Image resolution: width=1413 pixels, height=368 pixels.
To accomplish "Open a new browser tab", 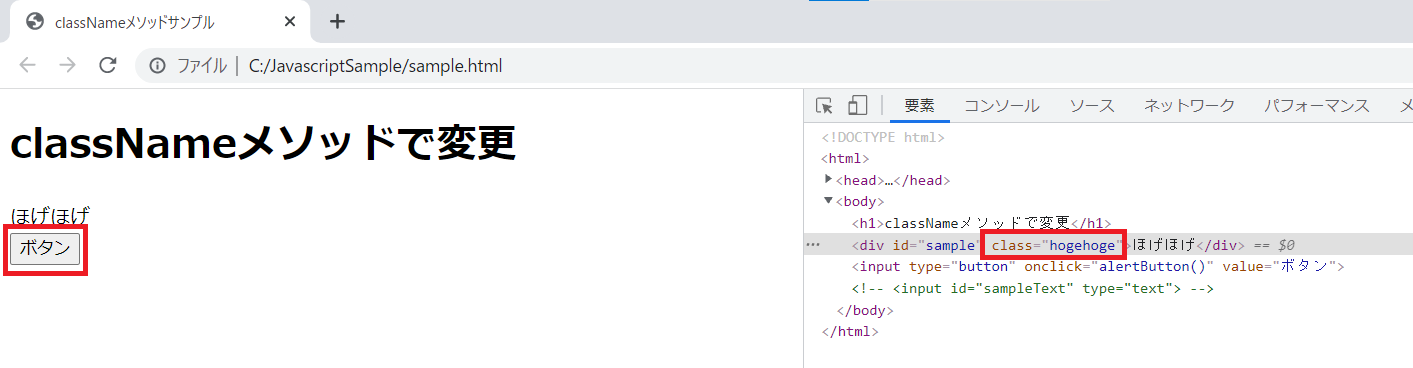I will coord(337,21).
